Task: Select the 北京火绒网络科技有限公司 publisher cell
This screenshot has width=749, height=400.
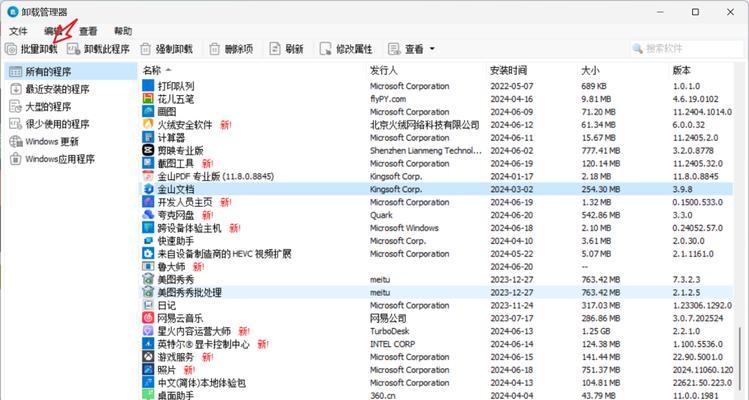Action: point(425,125)
